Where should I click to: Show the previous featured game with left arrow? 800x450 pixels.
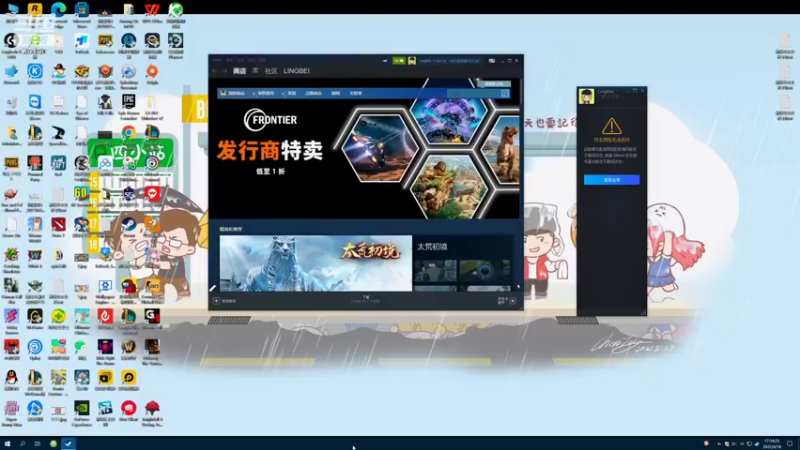tap(213, 288)
